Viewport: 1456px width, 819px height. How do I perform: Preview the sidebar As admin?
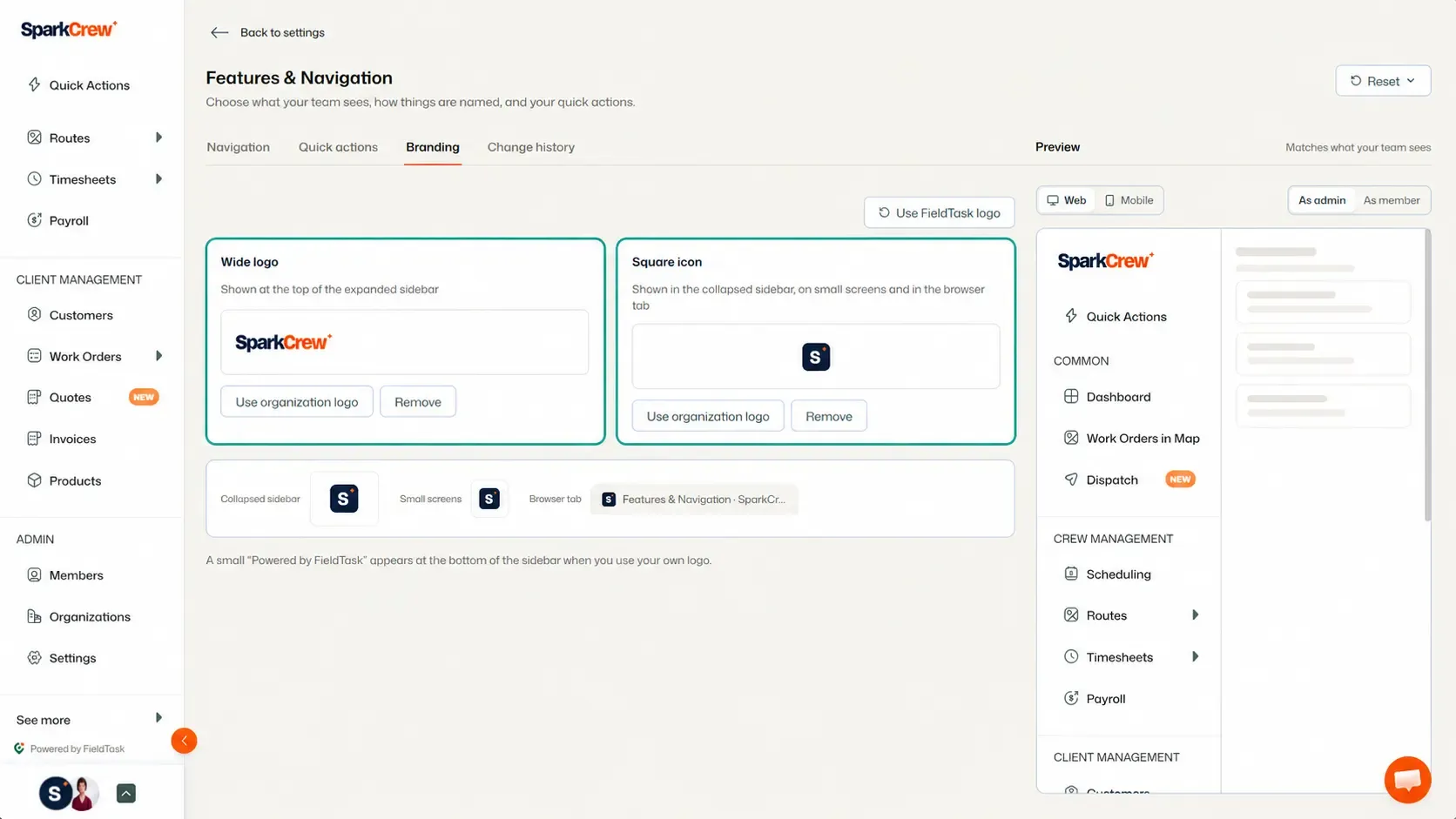click(1322, 200)
